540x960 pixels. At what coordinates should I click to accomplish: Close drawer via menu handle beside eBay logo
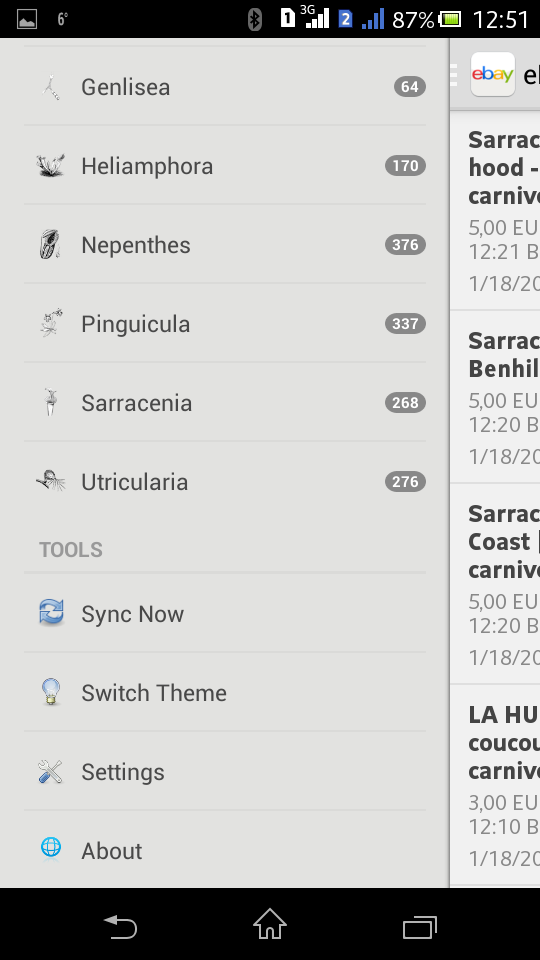tap(454, 74)
